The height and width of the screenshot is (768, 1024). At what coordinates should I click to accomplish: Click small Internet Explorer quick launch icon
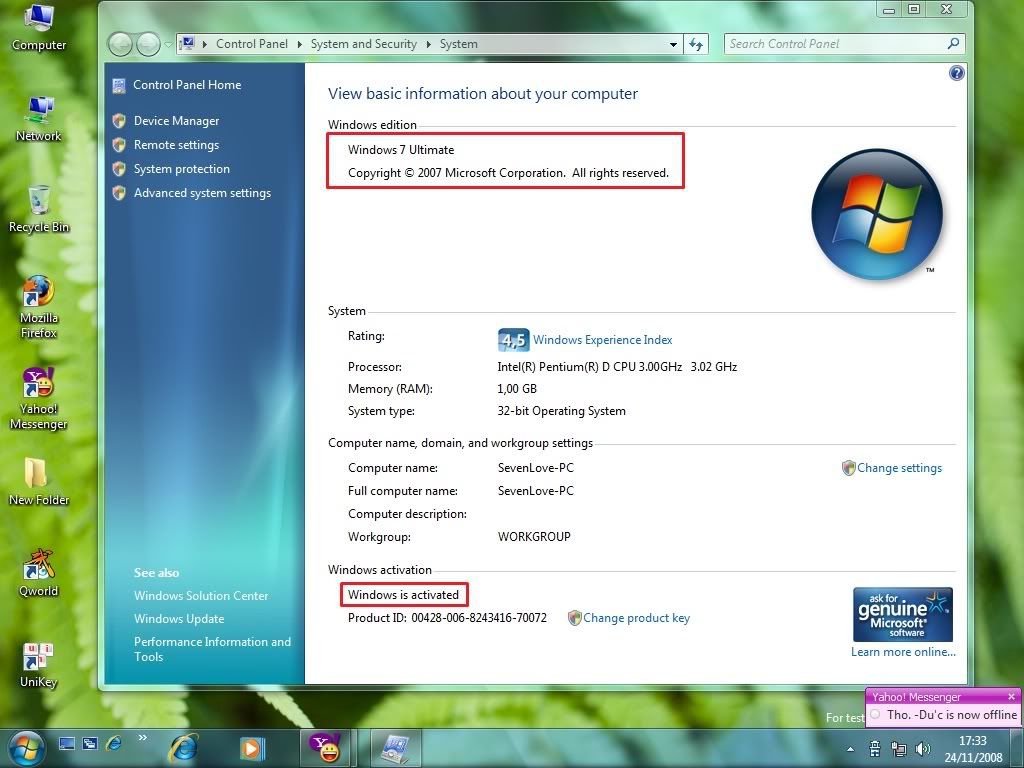[x=114, y=743]
